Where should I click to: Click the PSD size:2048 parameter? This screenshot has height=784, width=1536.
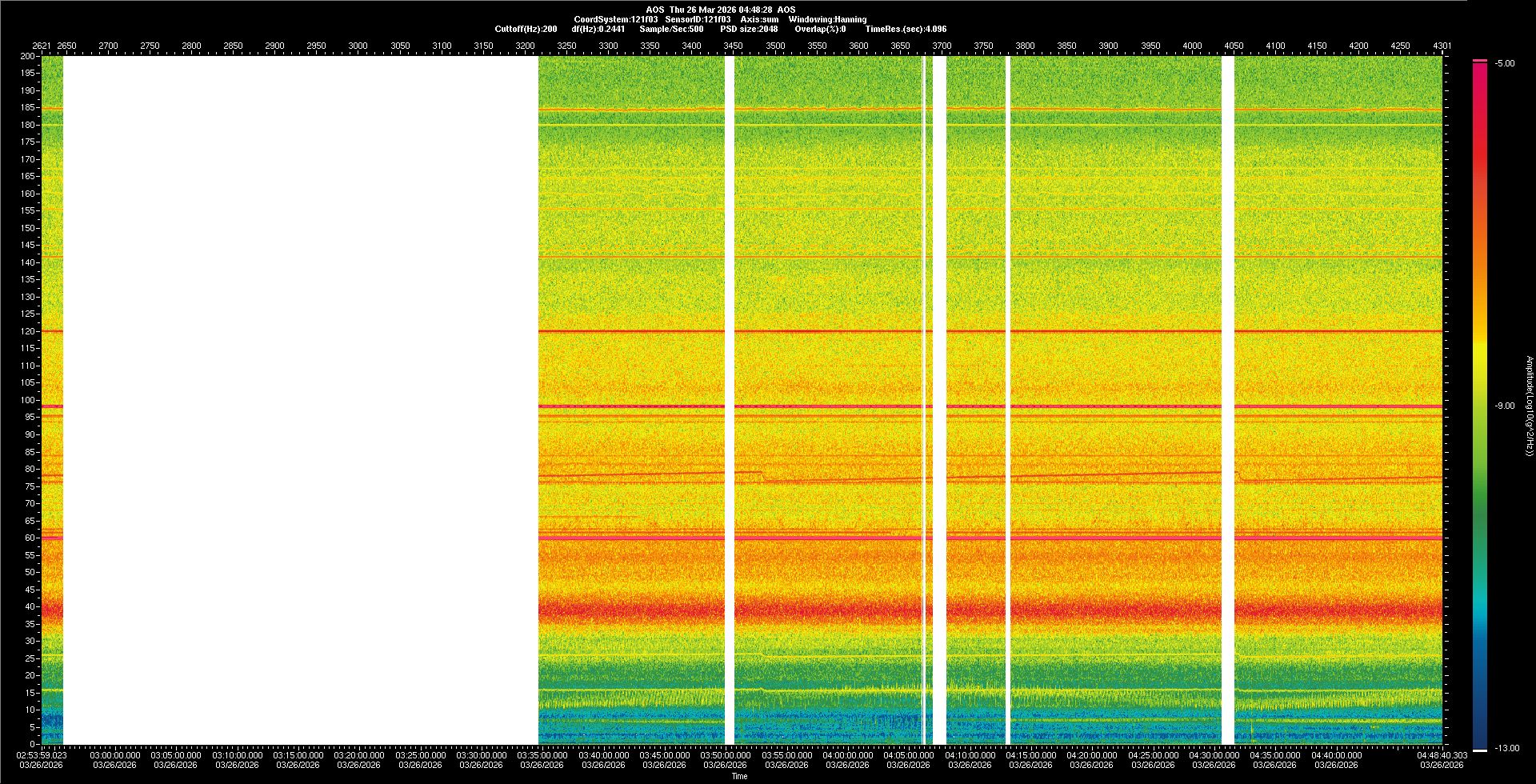click(748, 29)
